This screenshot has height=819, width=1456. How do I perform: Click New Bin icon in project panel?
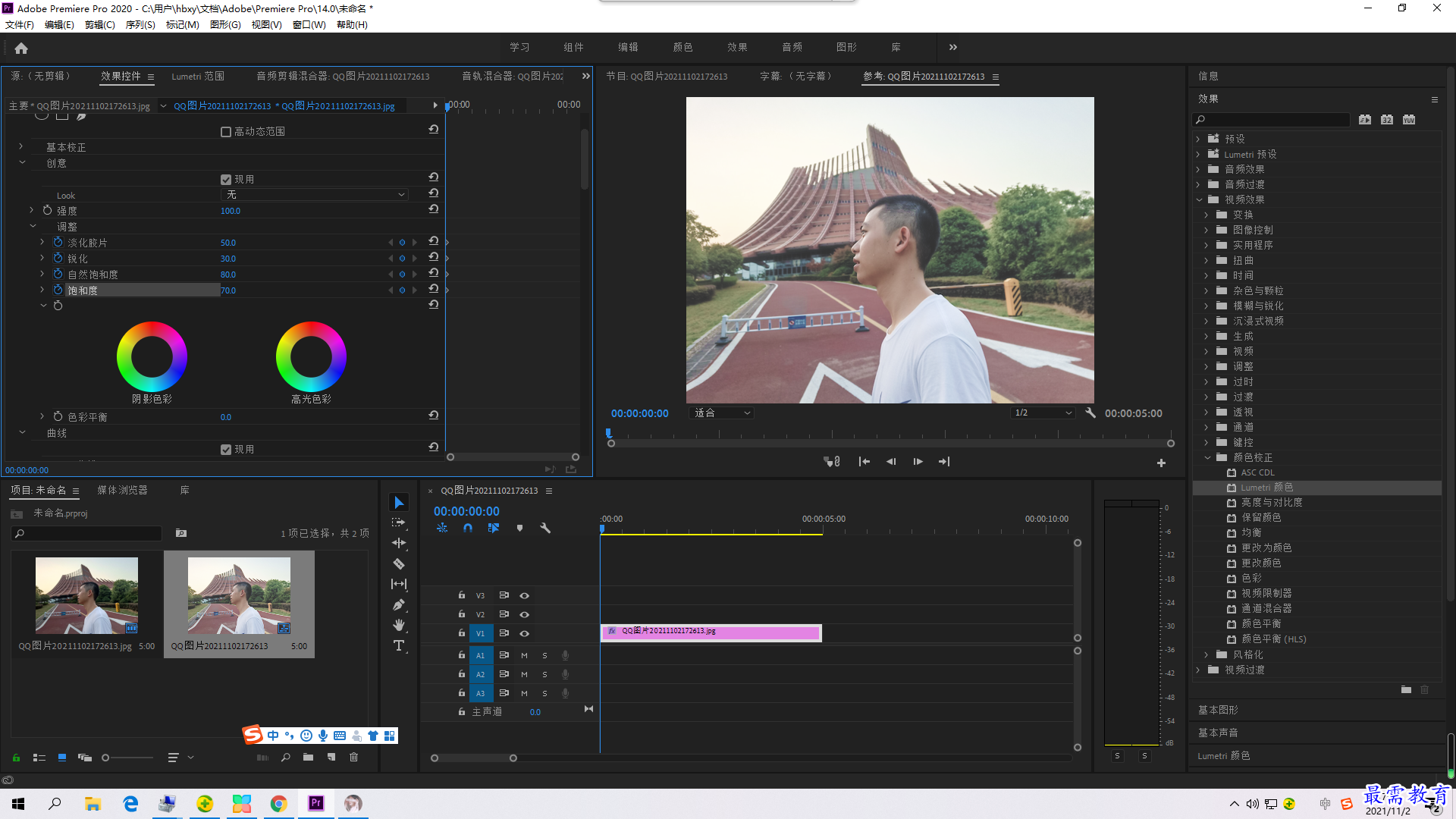tap(308, 757)
